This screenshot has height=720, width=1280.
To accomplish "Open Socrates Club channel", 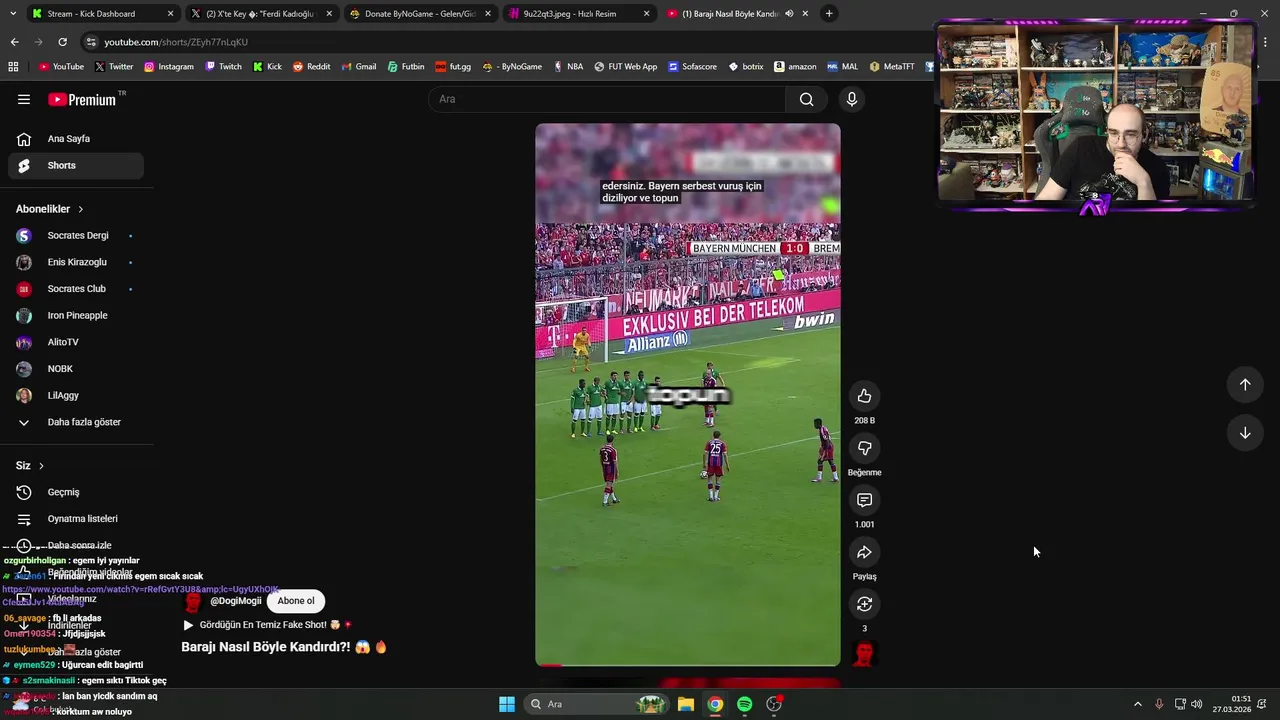I will click(x=76, y=289).
